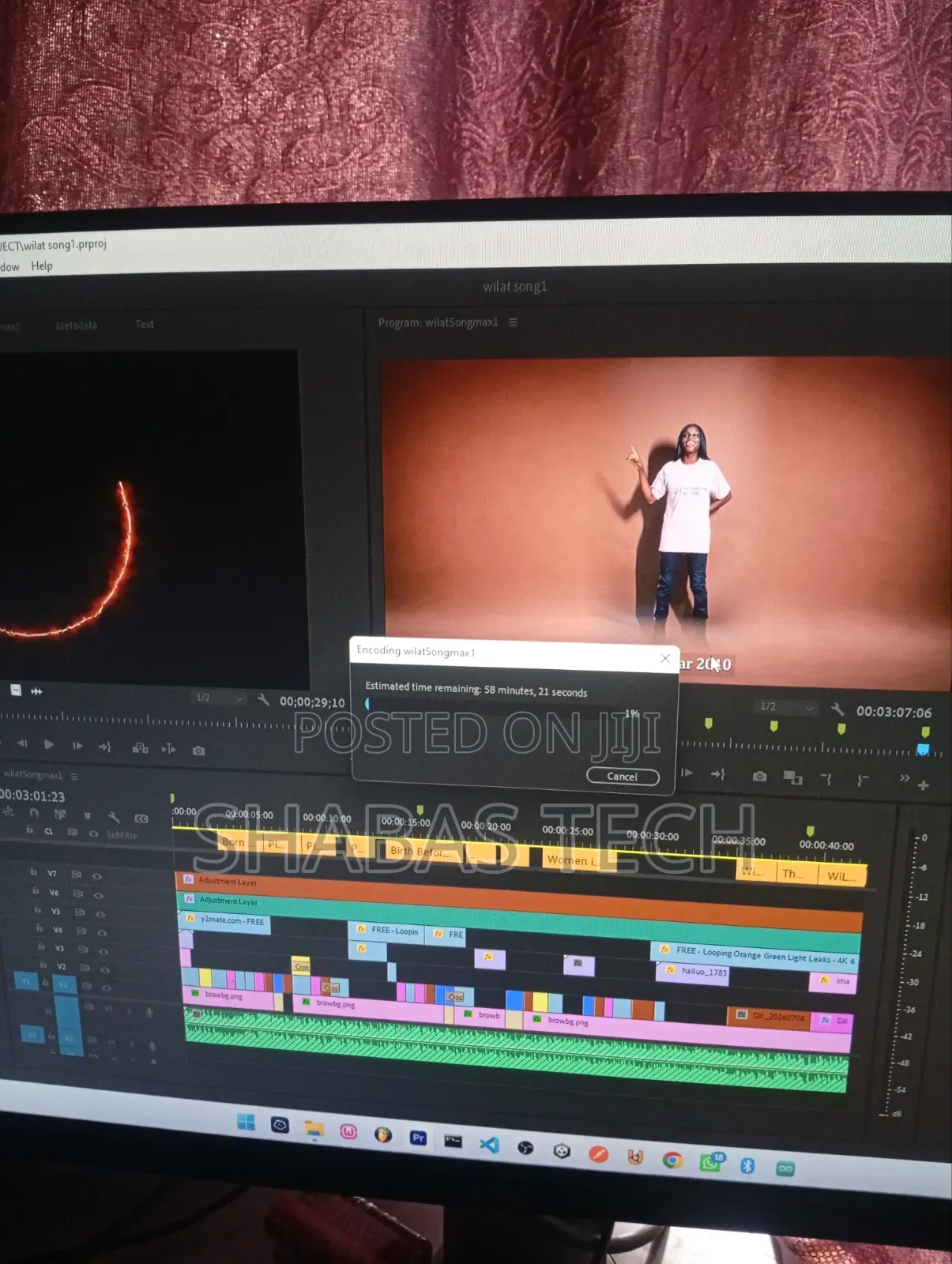The image size is (952, 1264).
Task: Open the wilatSongmax1 timeline panel menu
Action: 74,776
